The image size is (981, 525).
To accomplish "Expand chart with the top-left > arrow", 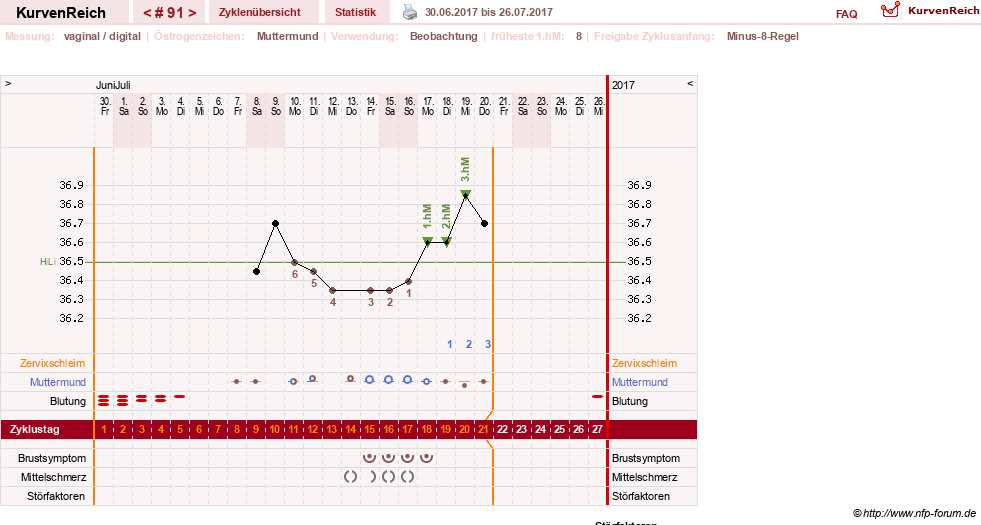I will click(8, 83).
